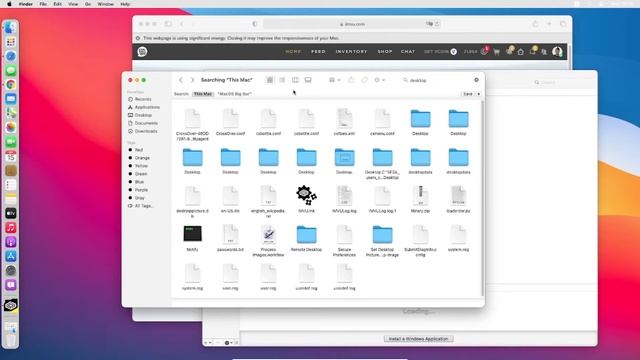
Task: Select the 'Process Images.workflow' file
Action: (268, 241)
